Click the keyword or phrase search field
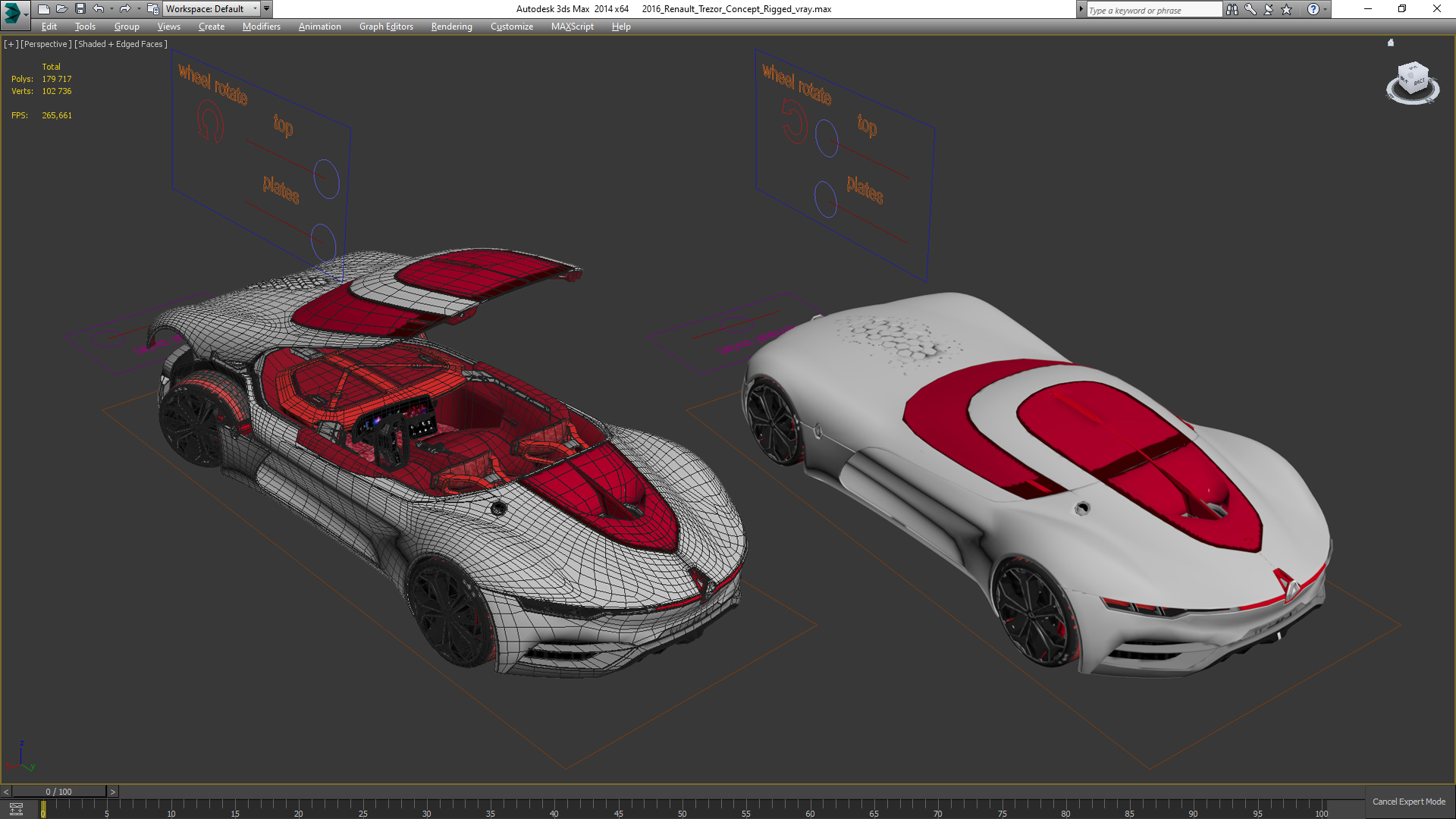Viewport: 1456px width, 819px height. tap(1154, 10)
